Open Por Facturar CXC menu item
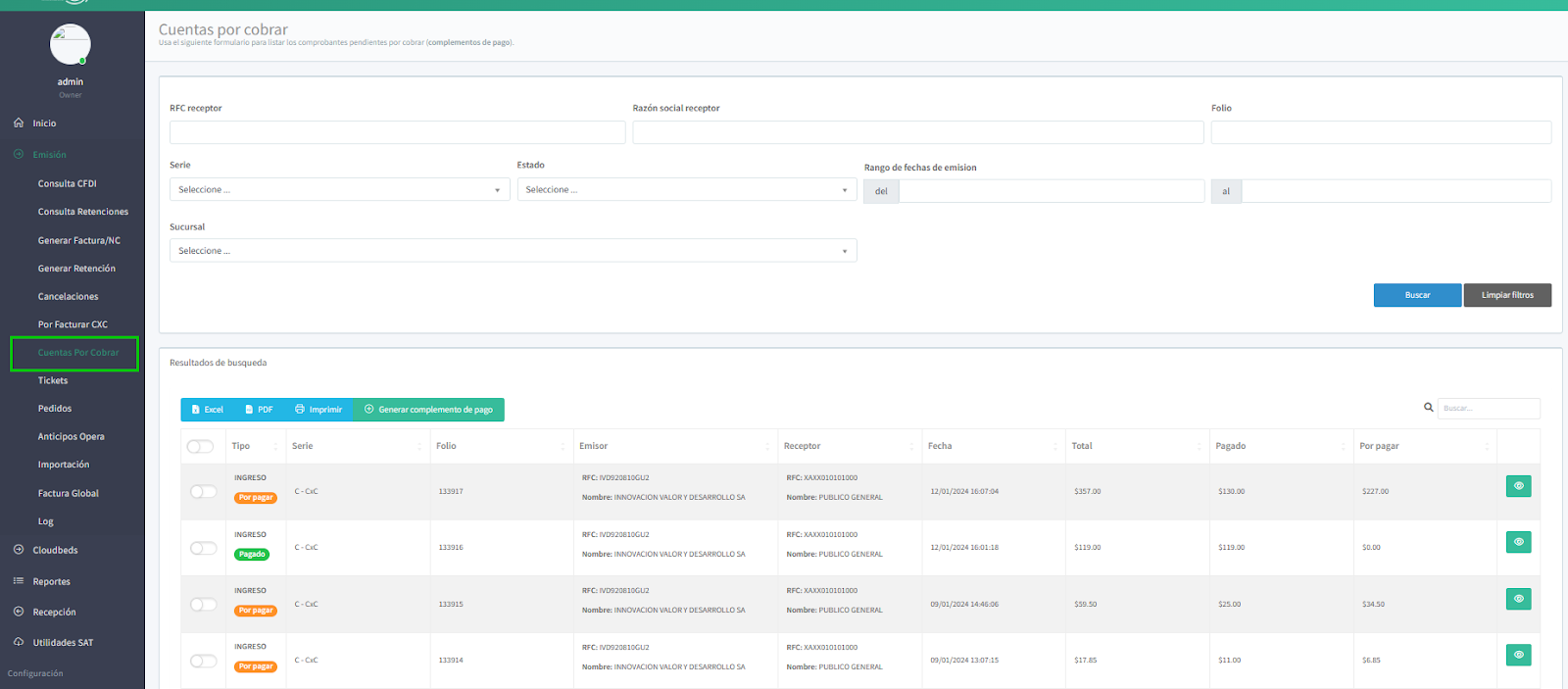The height and width of the screenshot is (689, 1568). (x=73, y=324)
